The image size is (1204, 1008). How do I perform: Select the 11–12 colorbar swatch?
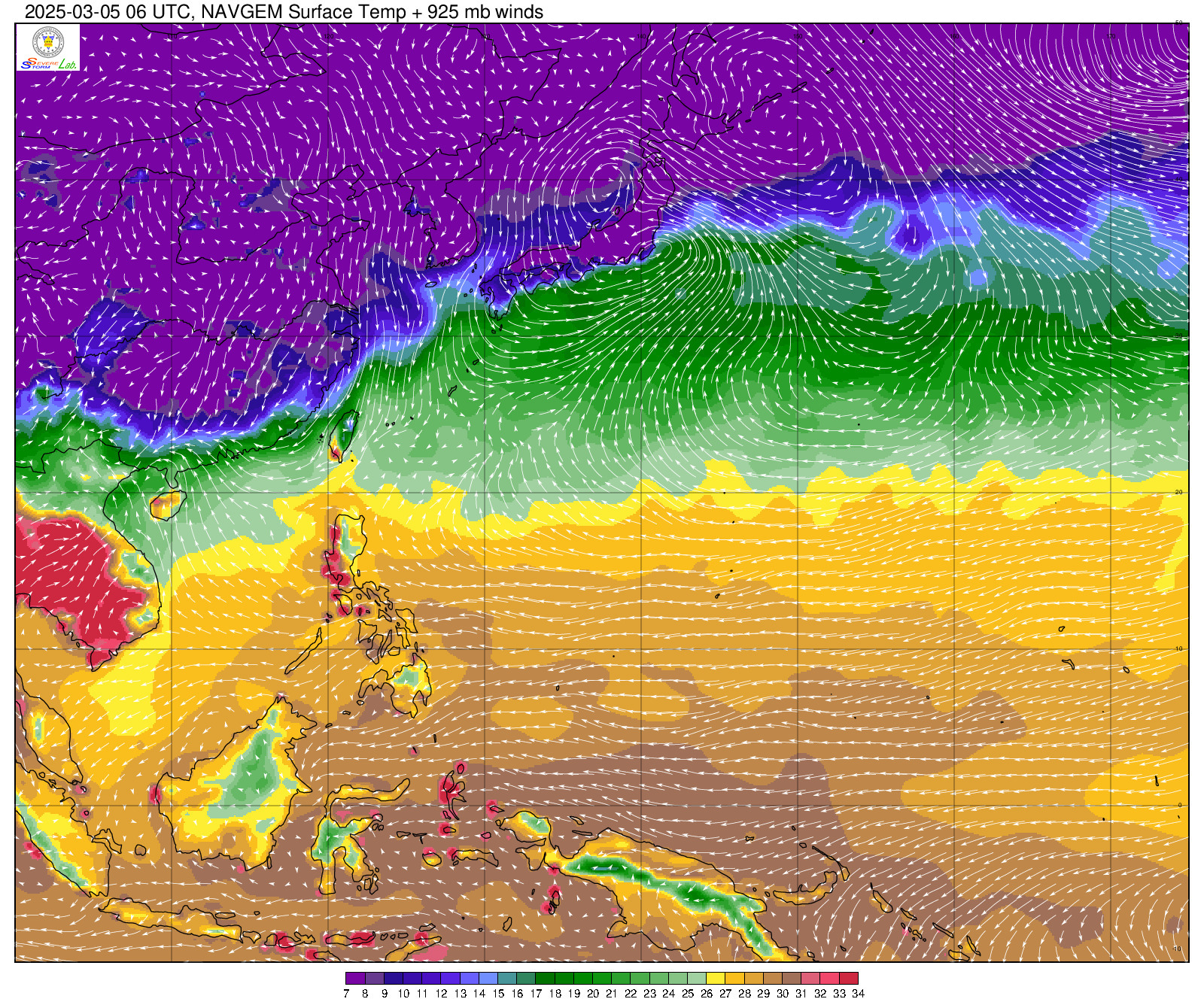click(431, 978)
